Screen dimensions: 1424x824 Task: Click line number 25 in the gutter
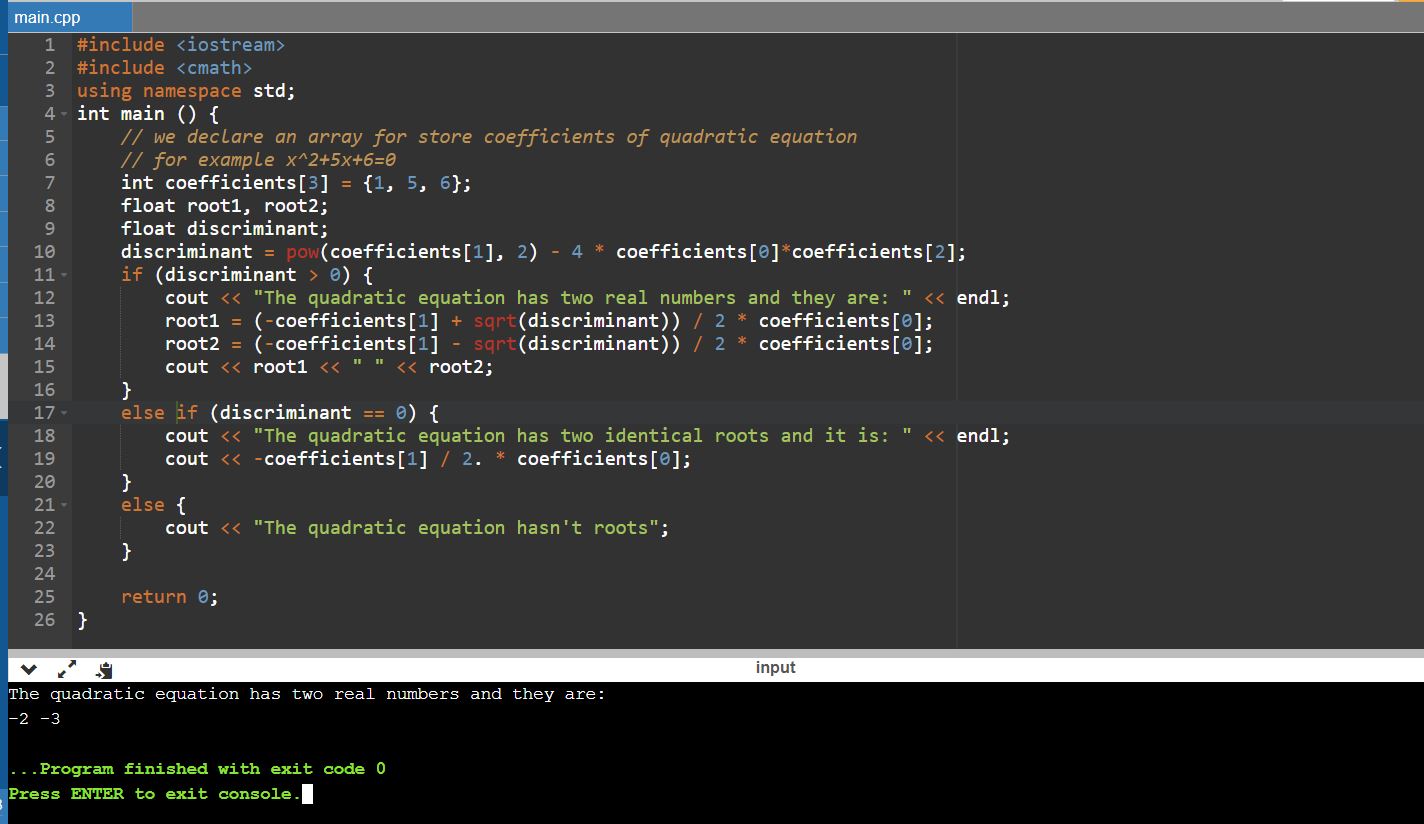44,597
